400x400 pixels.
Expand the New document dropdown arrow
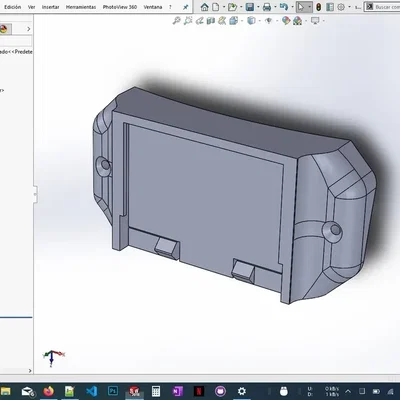(224, 7)
